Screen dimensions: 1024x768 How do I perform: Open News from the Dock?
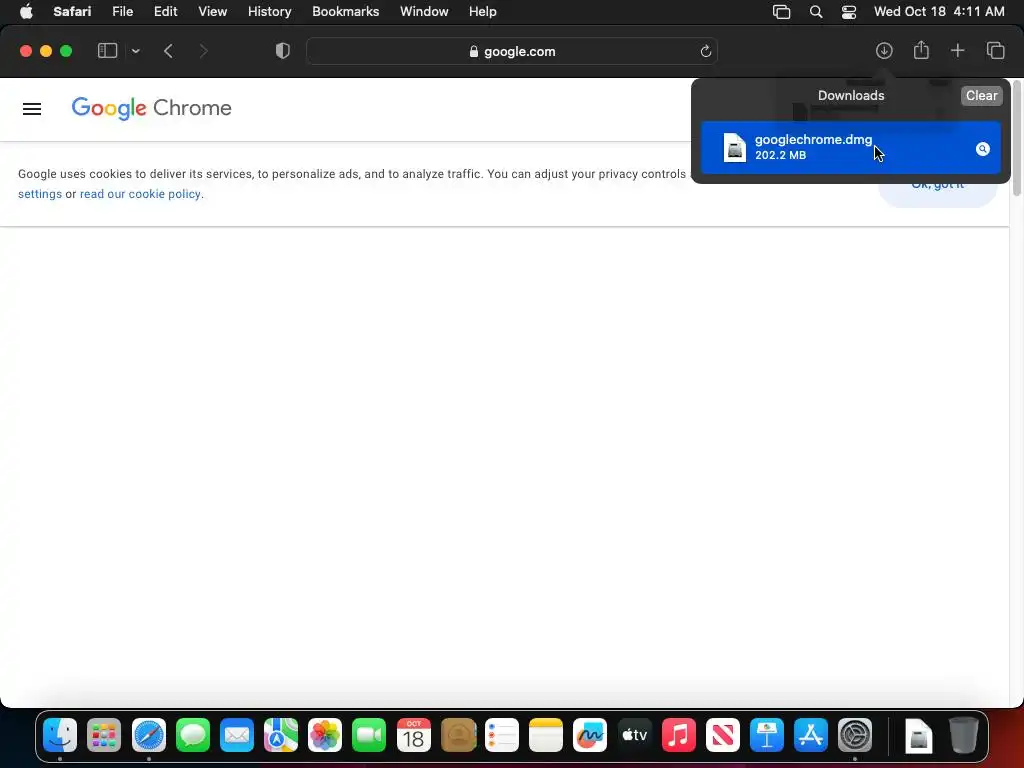coord(722,736)
